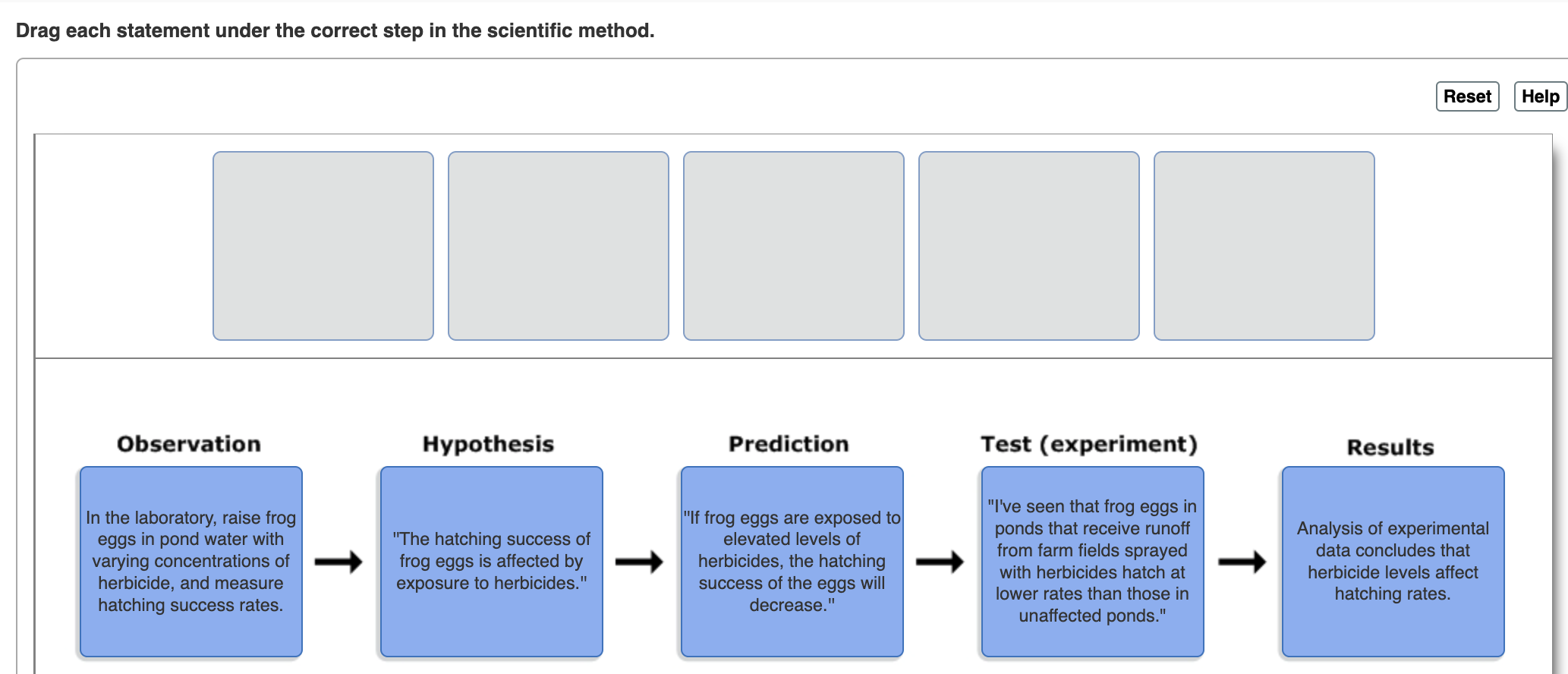Click the Observation step label

(x=188, y=443)
